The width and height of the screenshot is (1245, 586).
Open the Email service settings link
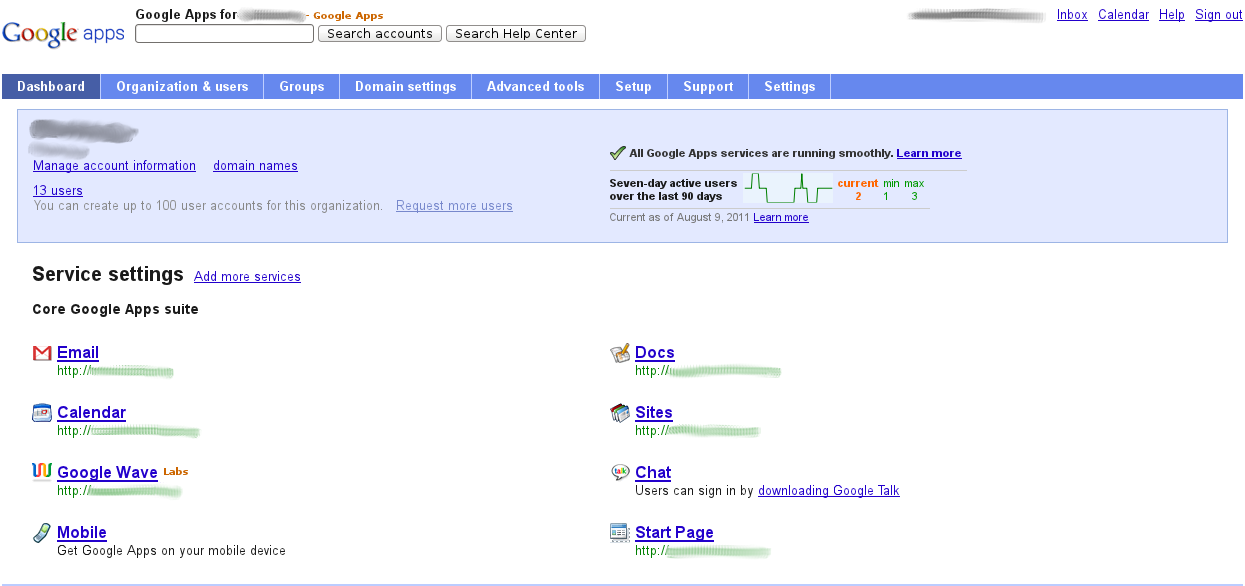pos(78,353)
